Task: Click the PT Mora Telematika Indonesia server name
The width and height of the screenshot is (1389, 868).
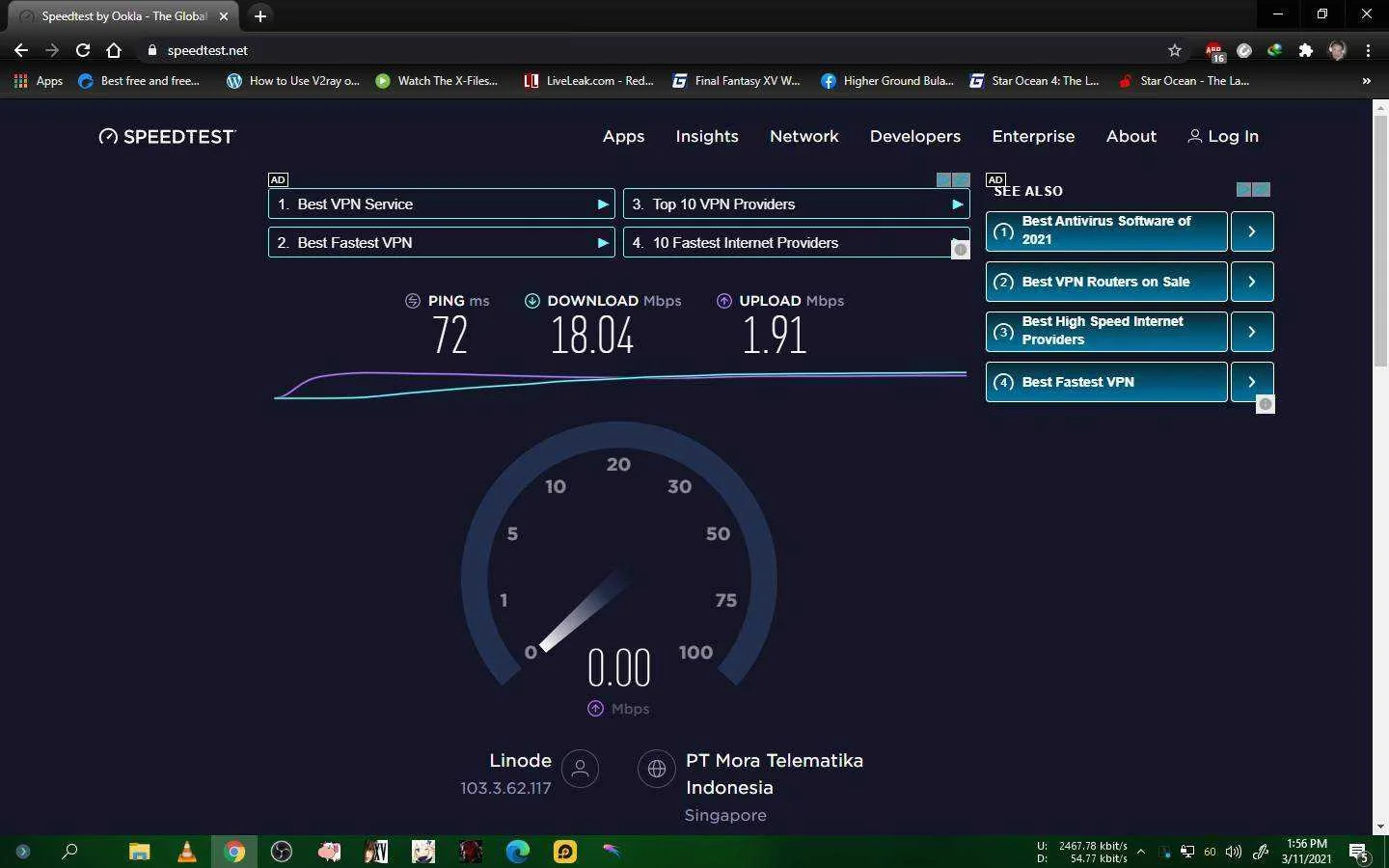Action: 775,773
